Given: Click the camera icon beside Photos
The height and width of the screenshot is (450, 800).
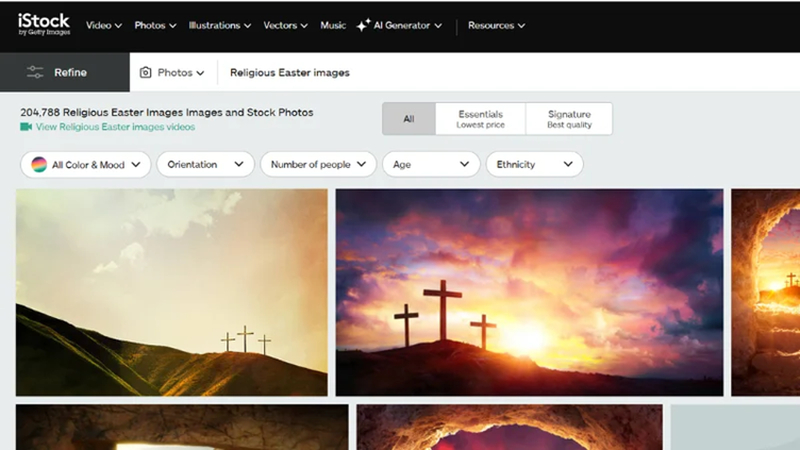Looking at the screenshot, I should coord(145,72).
